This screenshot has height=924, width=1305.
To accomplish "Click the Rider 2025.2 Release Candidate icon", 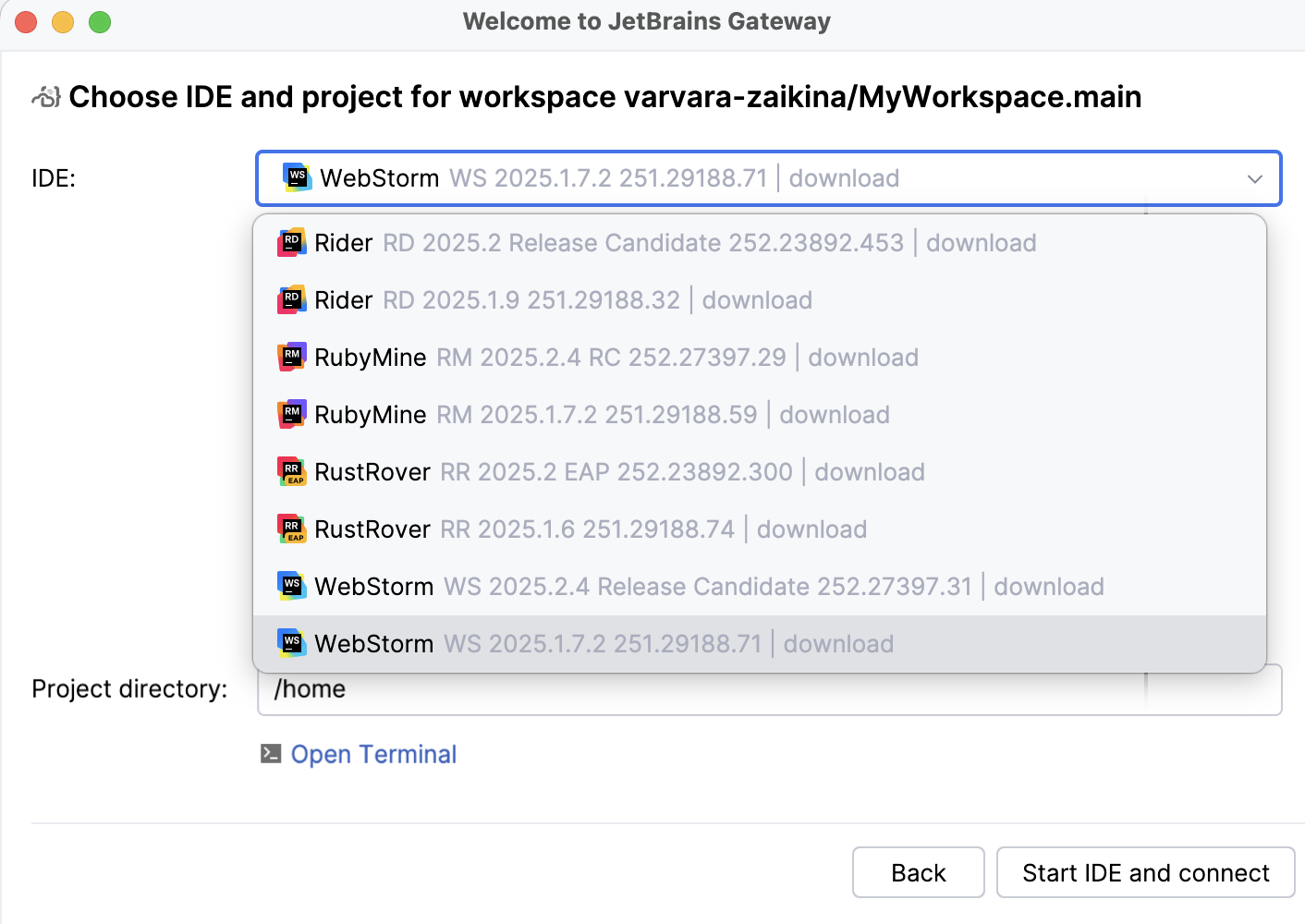I will [x=292, y=242].
